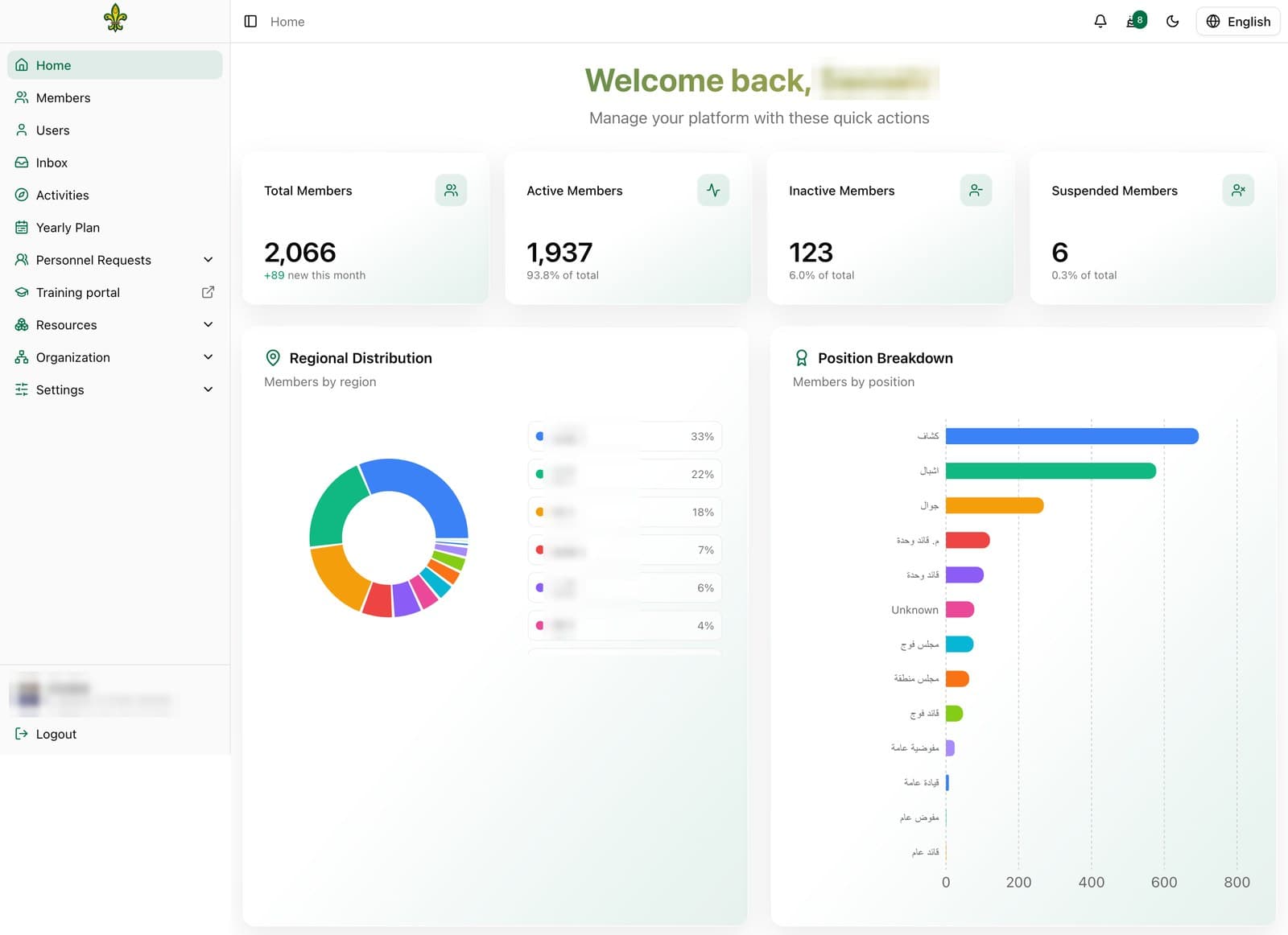Screen dimensions: 1288x935
Task: Go to Home in sidebar
Action: (x=115, y=65)
